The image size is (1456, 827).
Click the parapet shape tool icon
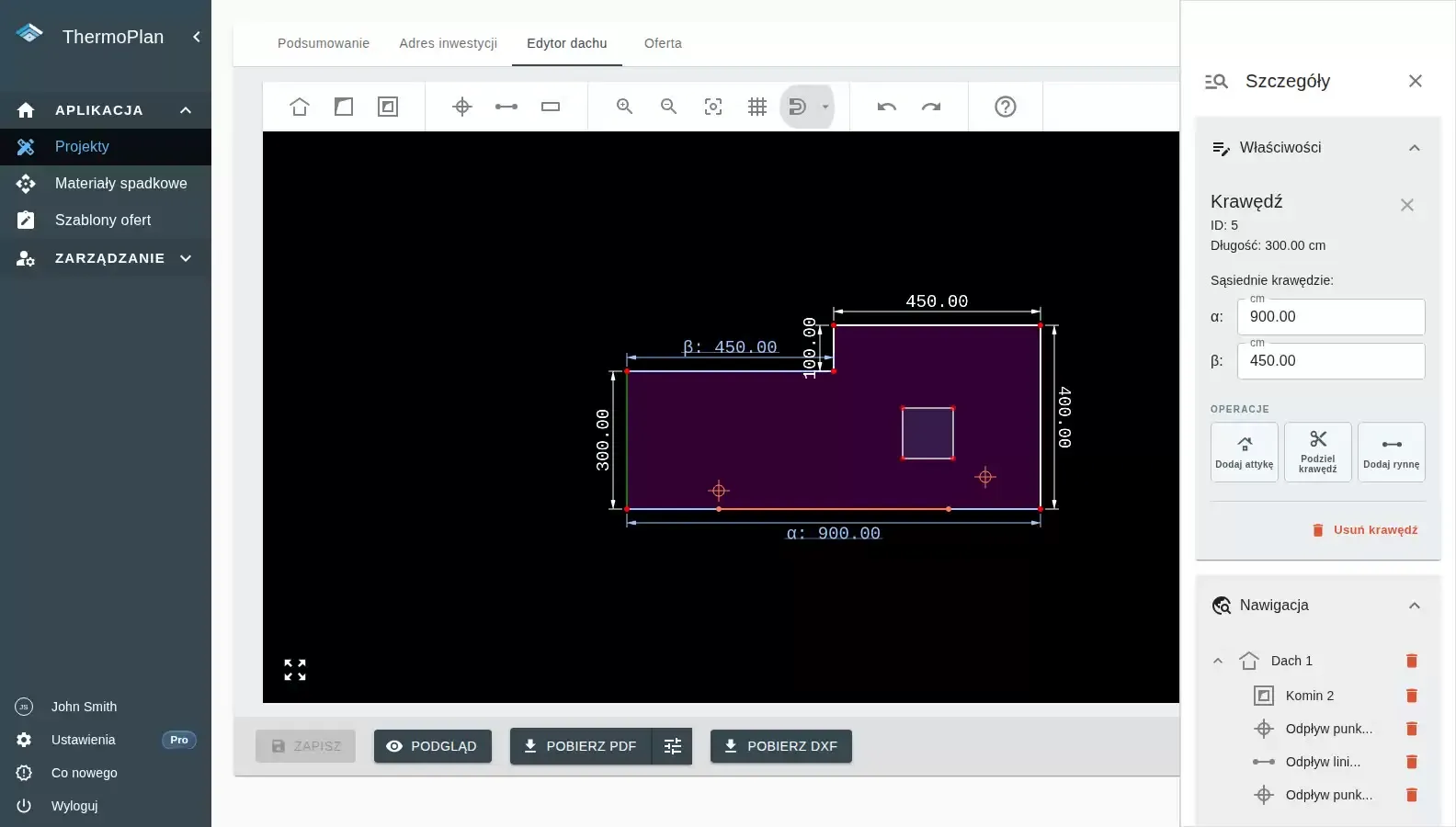click(344, 107)
